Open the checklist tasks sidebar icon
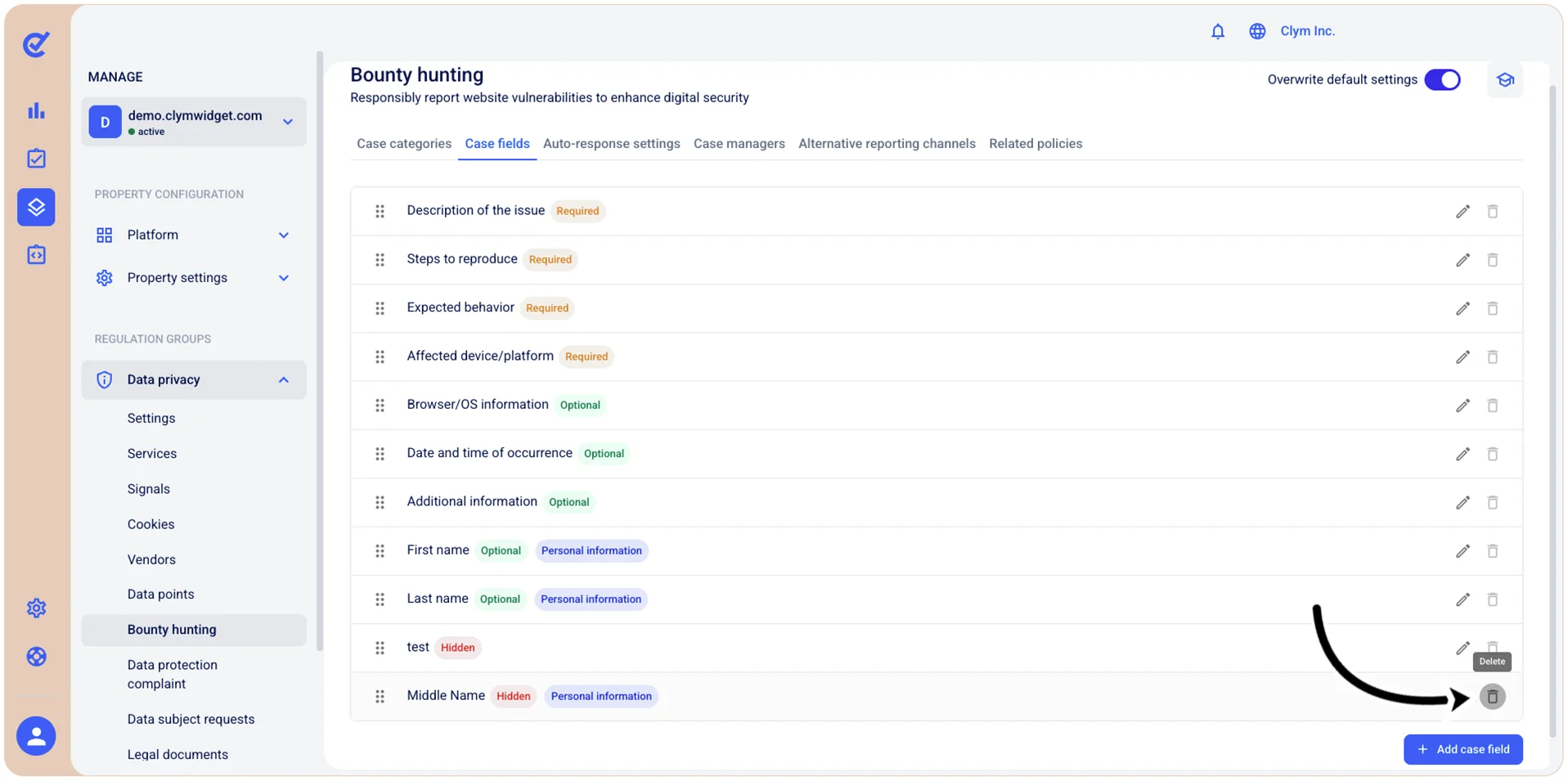The height and width of the screenshot is (781, 1568). click(x=36, y=159)
